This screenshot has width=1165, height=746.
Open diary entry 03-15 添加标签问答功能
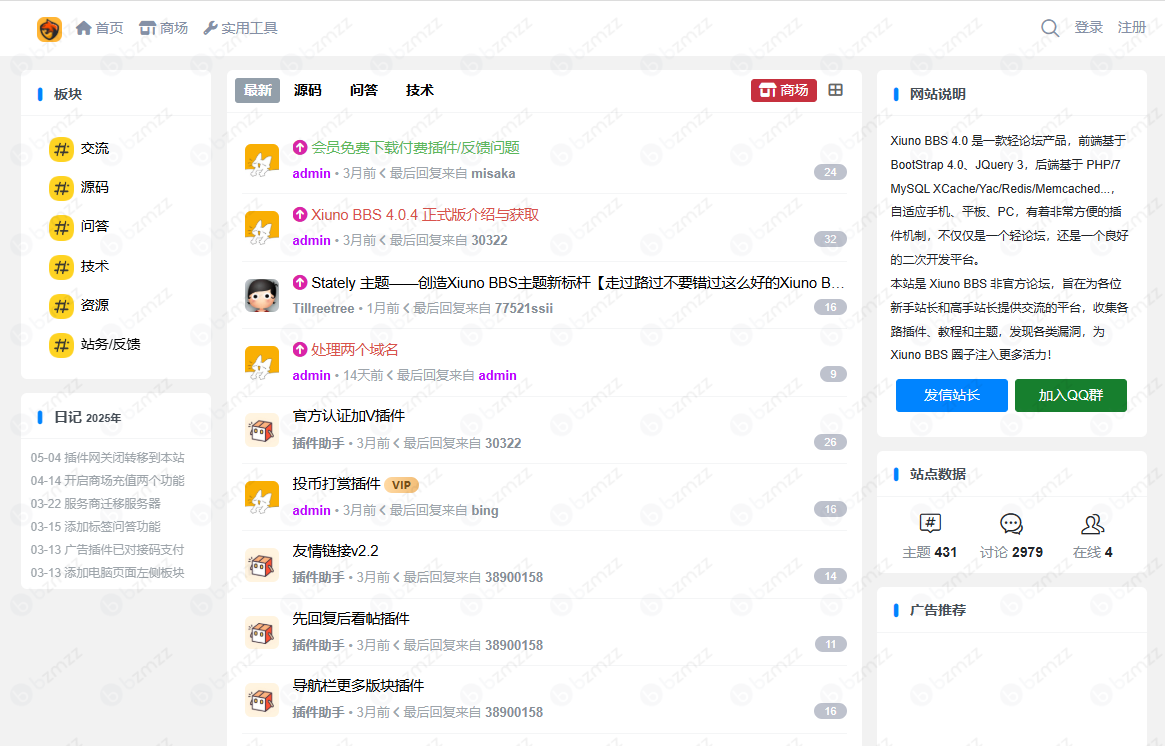tap(96, 527)
